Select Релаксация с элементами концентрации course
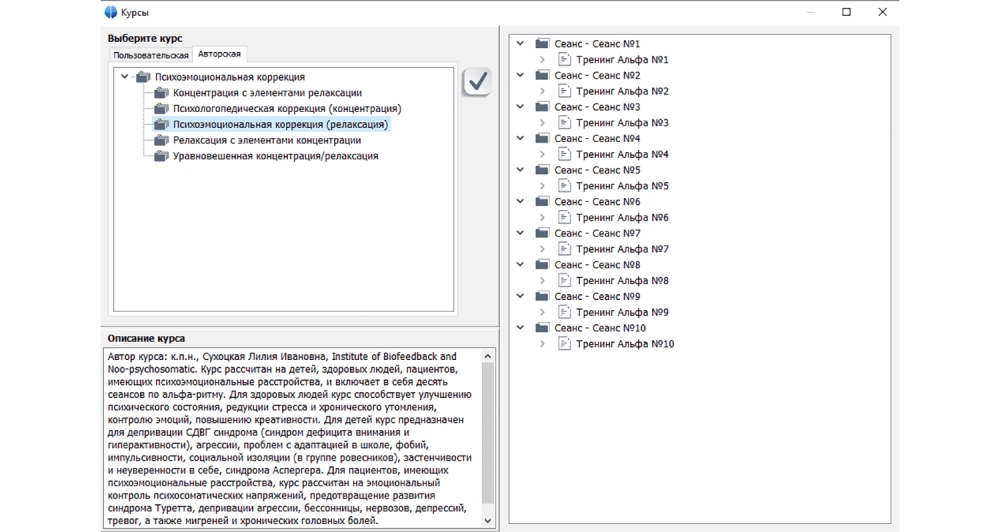 tap(266, 141)
